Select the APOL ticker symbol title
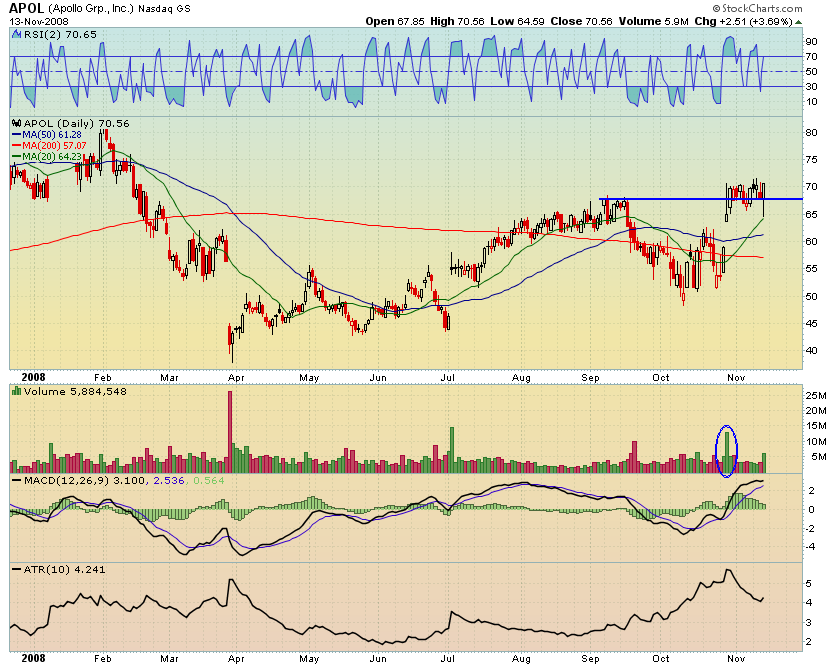This screenshot has width=831, height=666. 27,8
